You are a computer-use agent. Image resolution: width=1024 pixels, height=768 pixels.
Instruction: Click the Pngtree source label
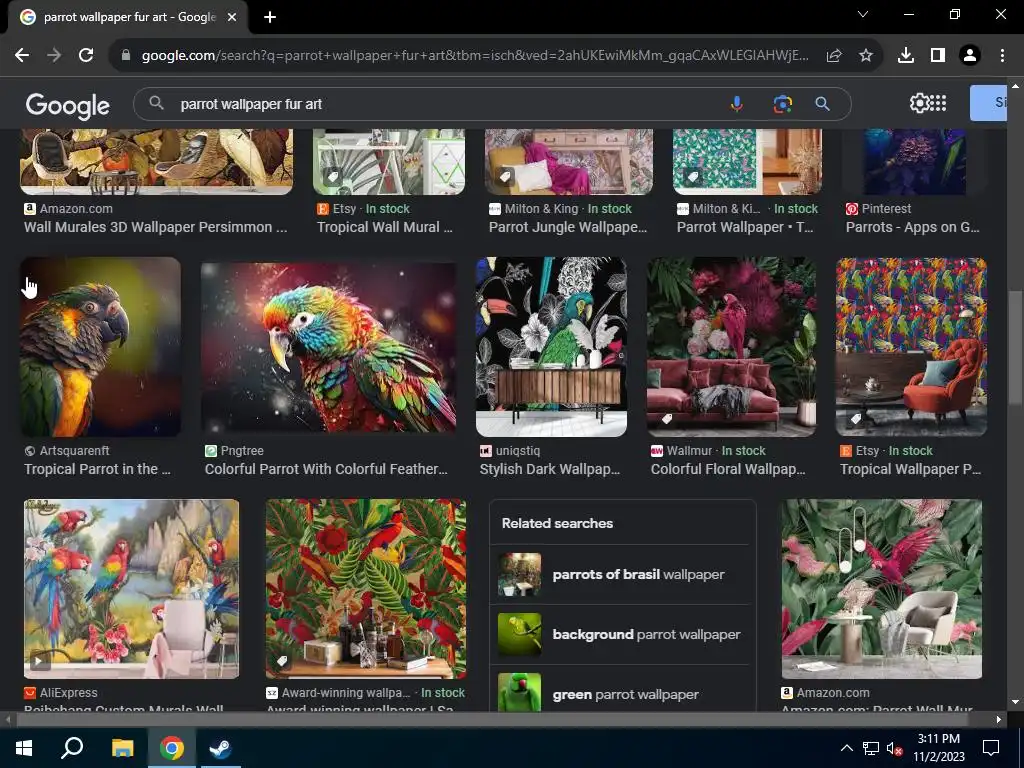coord(242,451)
